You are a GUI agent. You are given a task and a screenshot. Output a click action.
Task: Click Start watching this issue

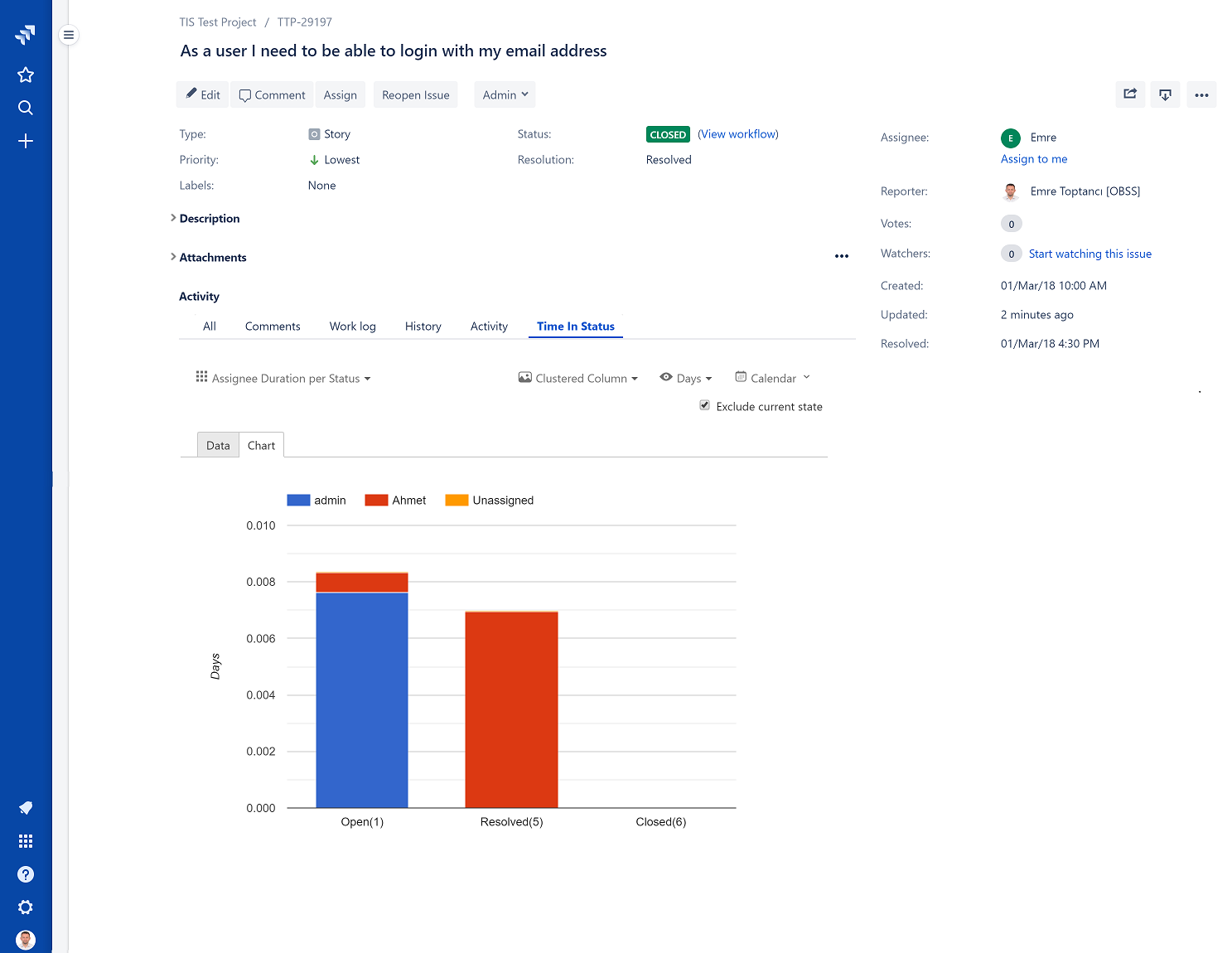[1089, 254]
